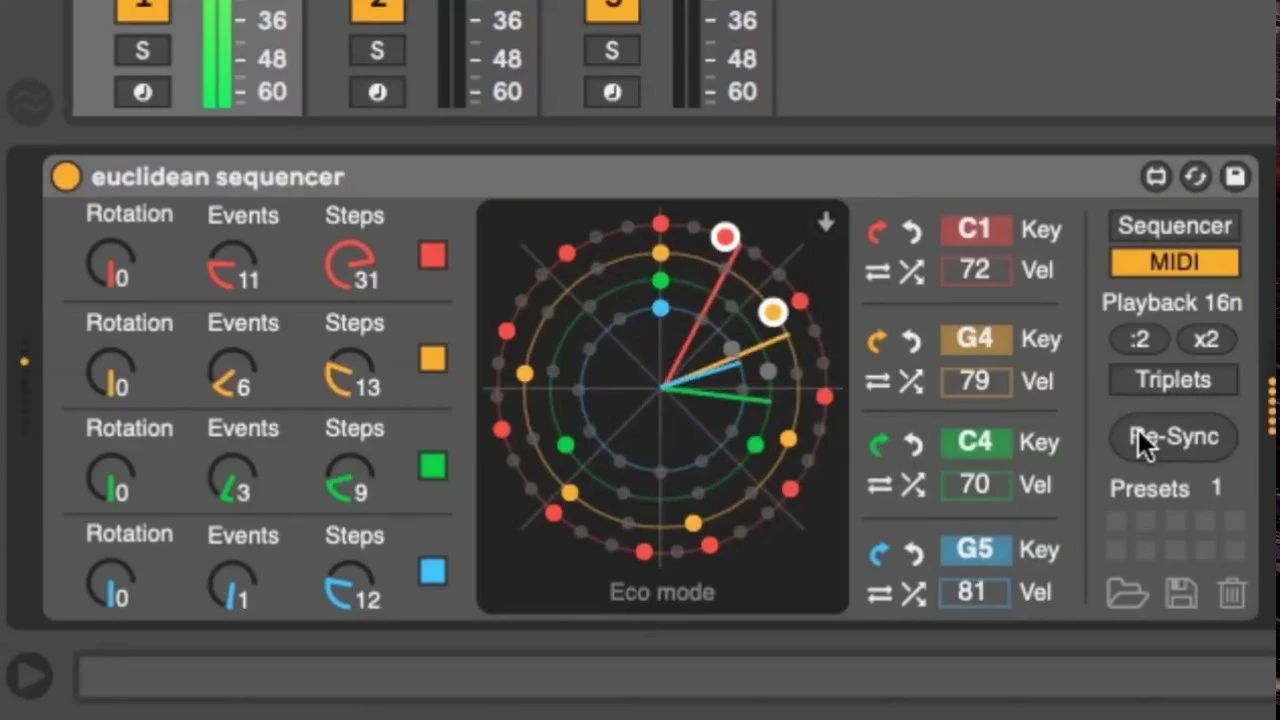
Task: Click the velocity field showing 81
Action: 975,592
